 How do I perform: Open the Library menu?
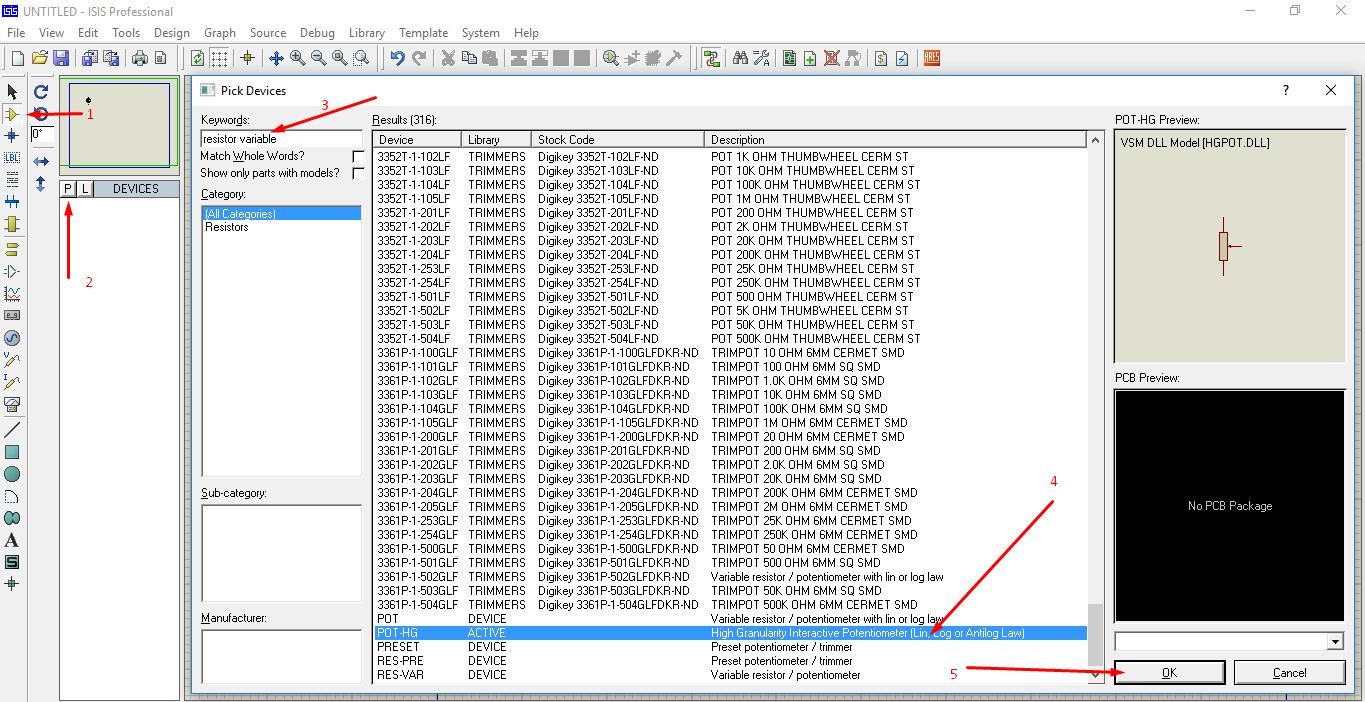point(367,33)
